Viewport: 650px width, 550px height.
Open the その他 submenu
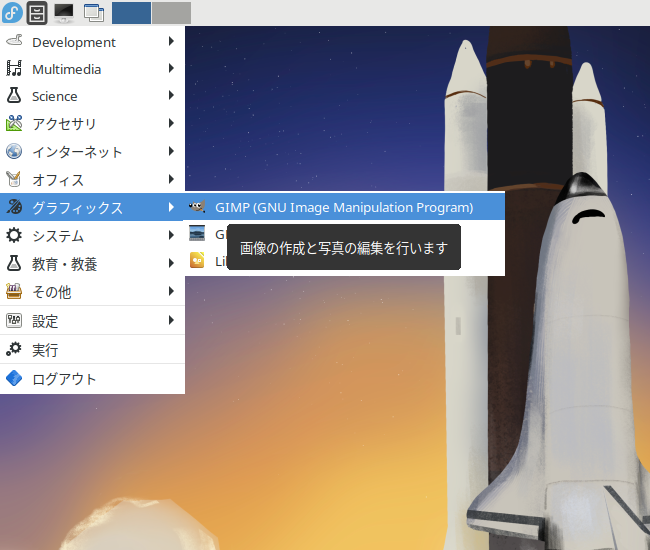[92, 291]
